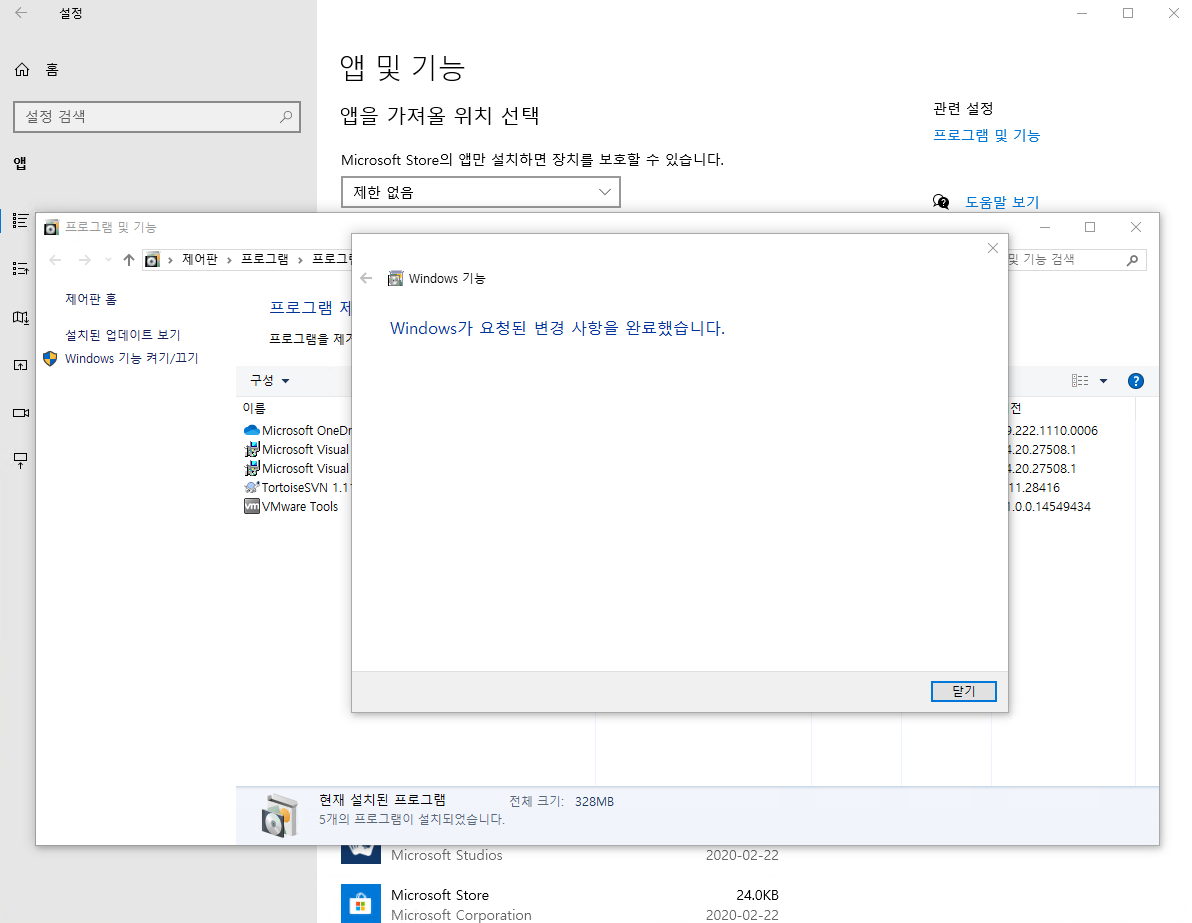Screen dimensions: 1192x923
Task: Select startup sidebar icon in Settings
Action: 21,461
